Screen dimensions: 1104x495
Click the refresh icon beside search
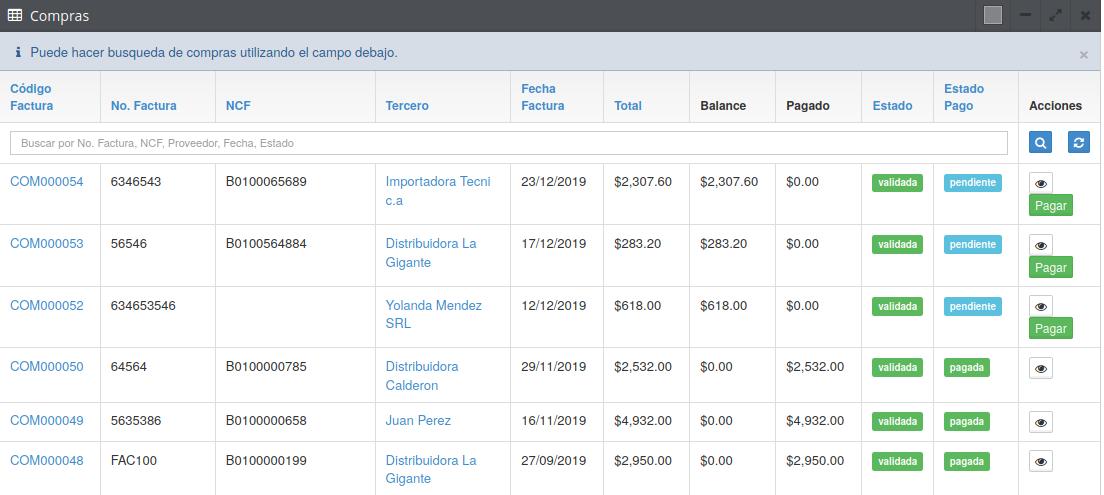click(1078, 143)
